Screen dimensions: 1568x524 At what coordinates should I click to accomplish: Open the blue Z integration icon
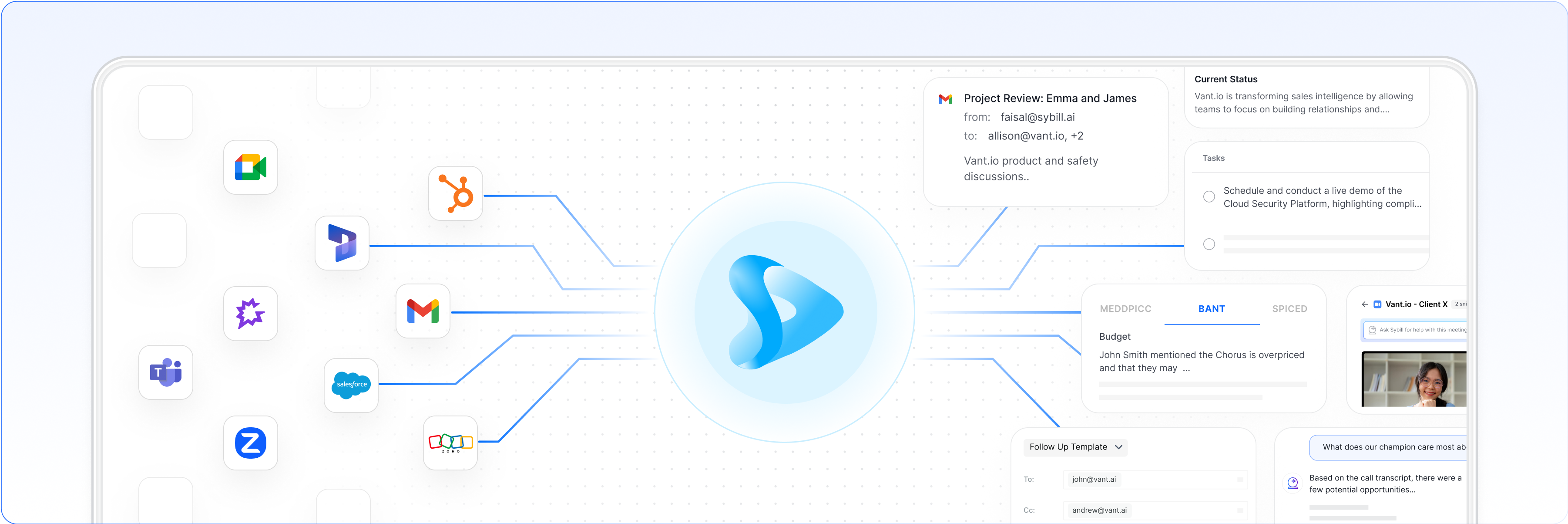click(250, 443)
